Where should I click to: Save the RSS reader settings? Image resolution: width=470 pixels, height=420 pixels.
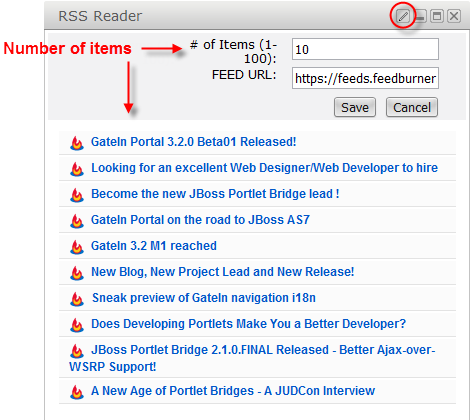click(355, 107)
